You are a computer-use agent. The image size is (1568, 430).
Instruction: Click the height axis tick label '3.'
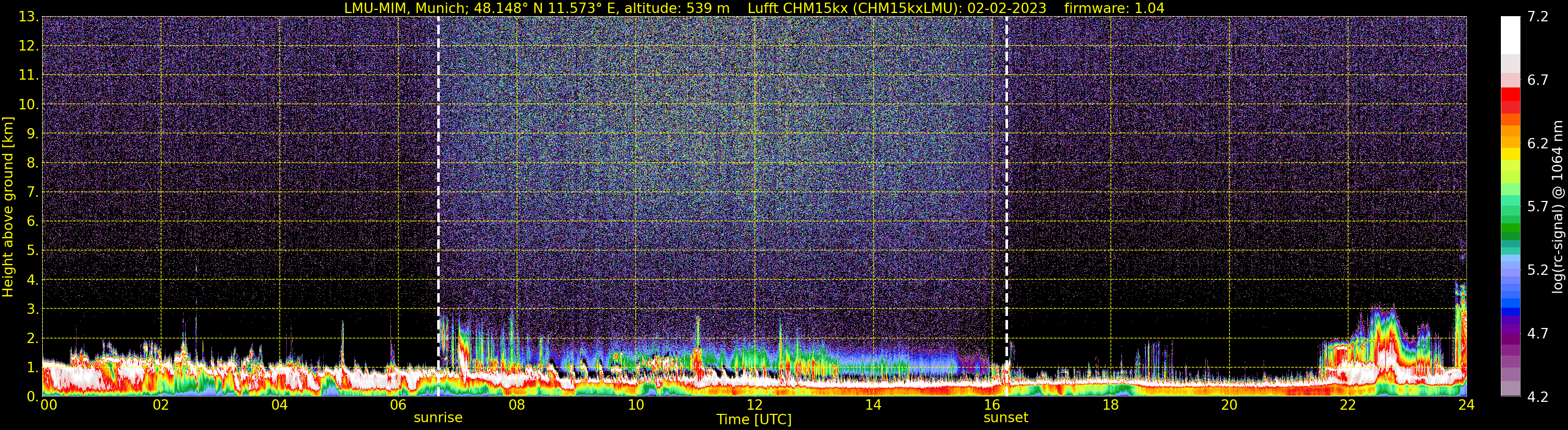pos(33,309)
